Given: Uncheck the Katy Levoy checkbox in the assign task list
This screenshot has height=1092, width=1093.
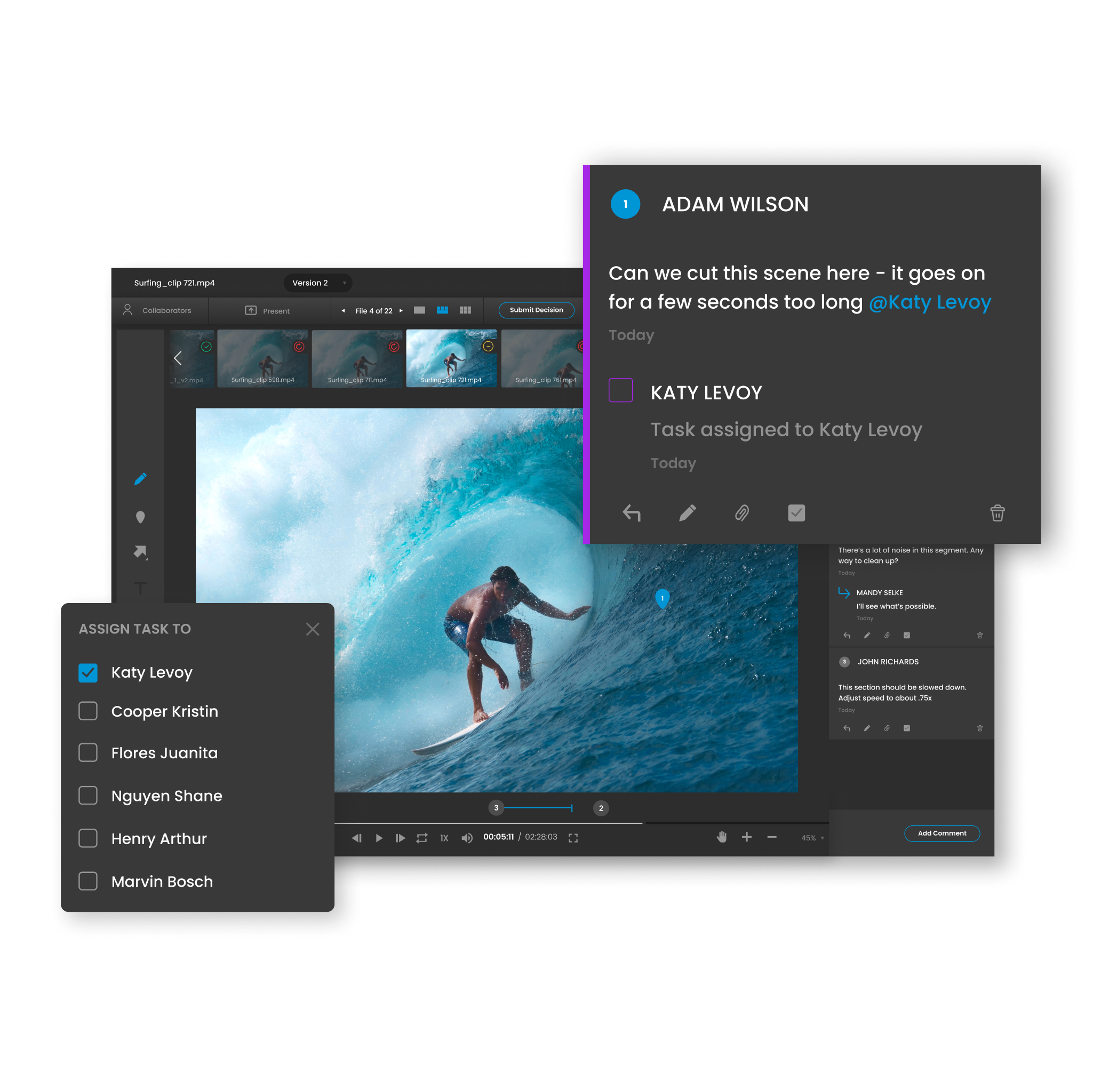Looking at the screenshot, I should click(x=88, y=672).
